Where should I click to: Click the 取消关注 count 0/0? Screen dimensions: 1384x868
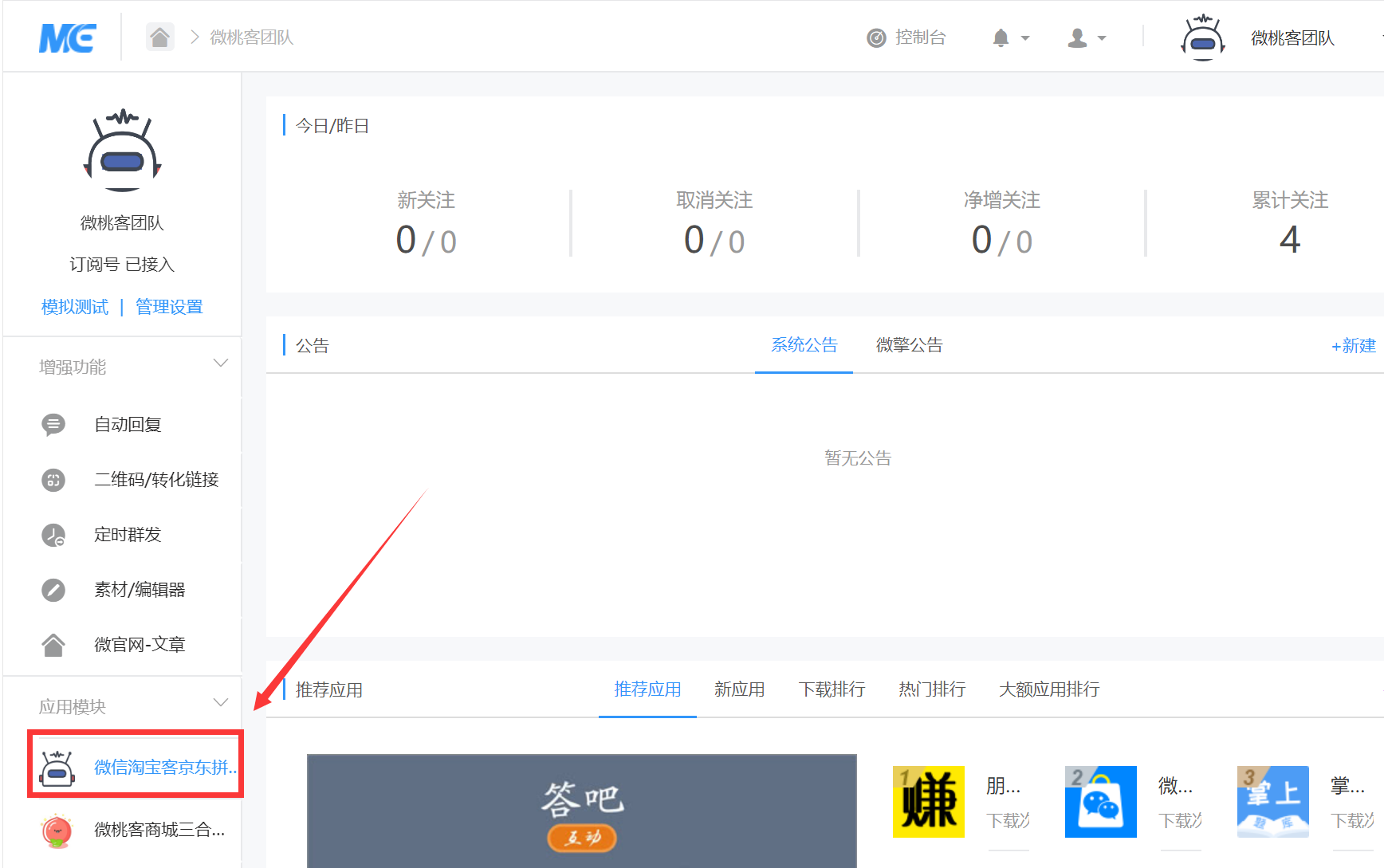click(x=714, y=241)
